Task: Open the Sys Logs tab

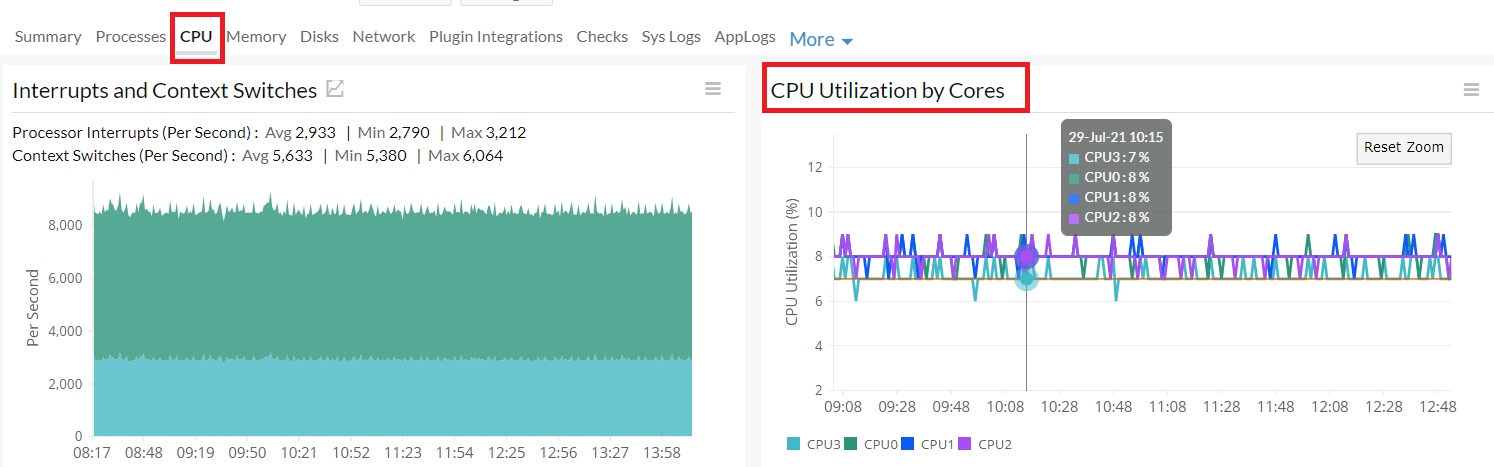Action: point(671,37)
